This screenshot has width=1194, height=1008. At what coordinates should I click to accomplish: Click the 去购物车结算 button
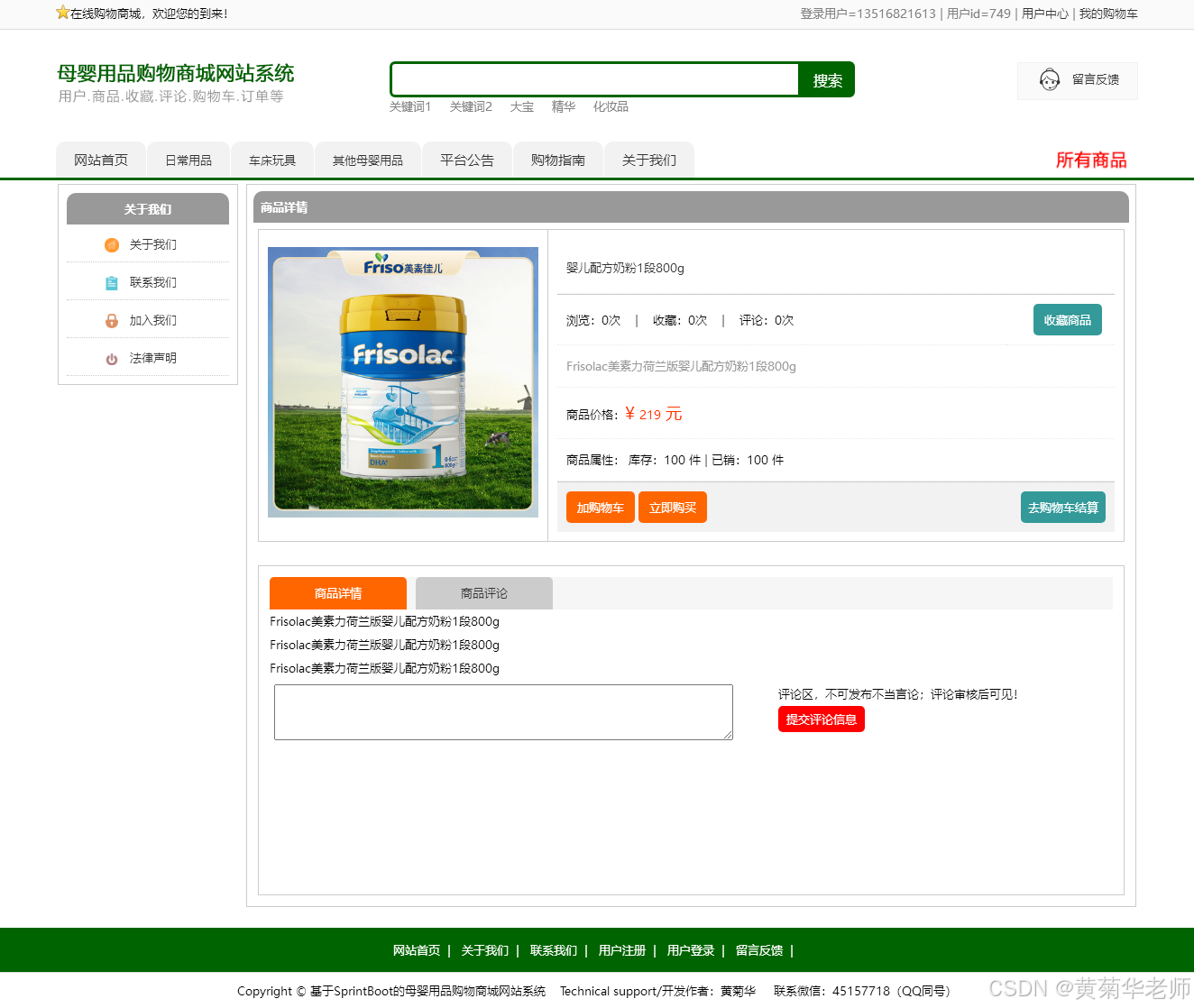pos(1063,508)
